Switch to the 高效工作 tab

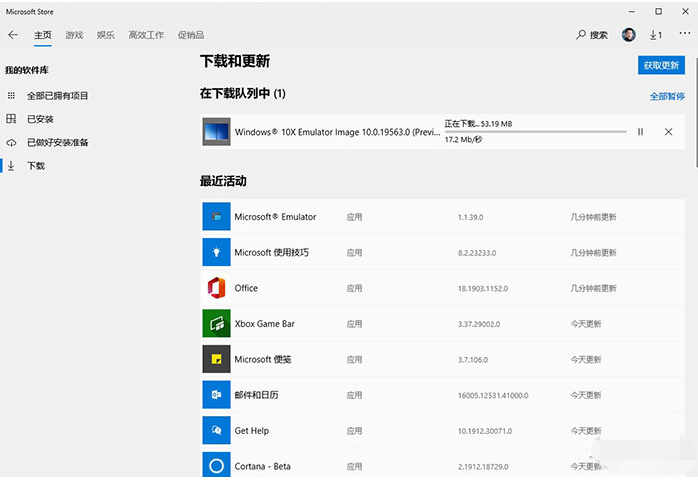point(146,35)
